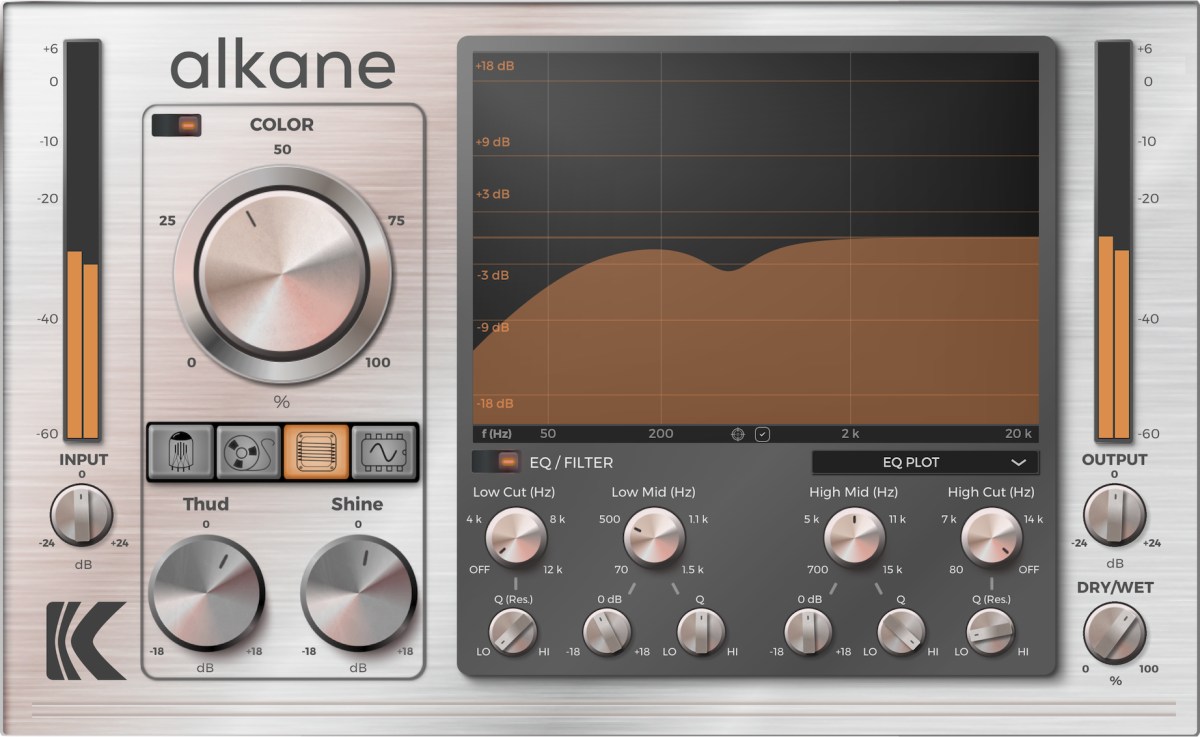This screenshot has height=737, width=1200.
Task: Click the Low Mid Q knob
Action: [x=701, y=632]
